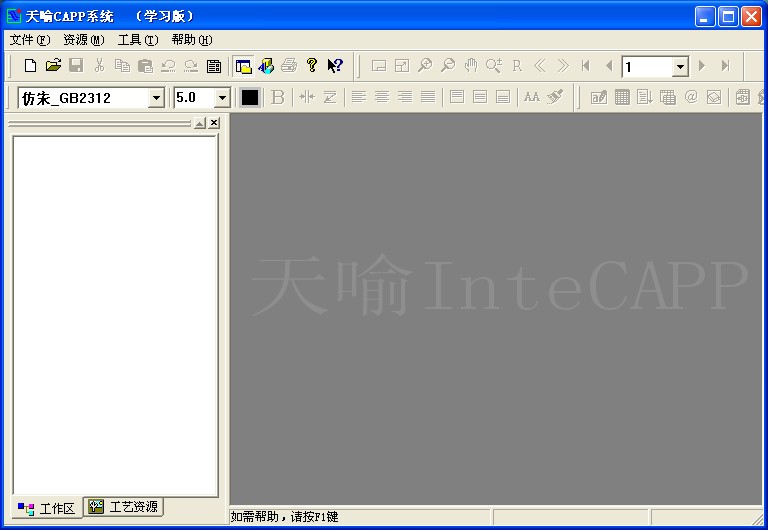
Task: Click the Undo arrow icon
Action: pos(168,66)
